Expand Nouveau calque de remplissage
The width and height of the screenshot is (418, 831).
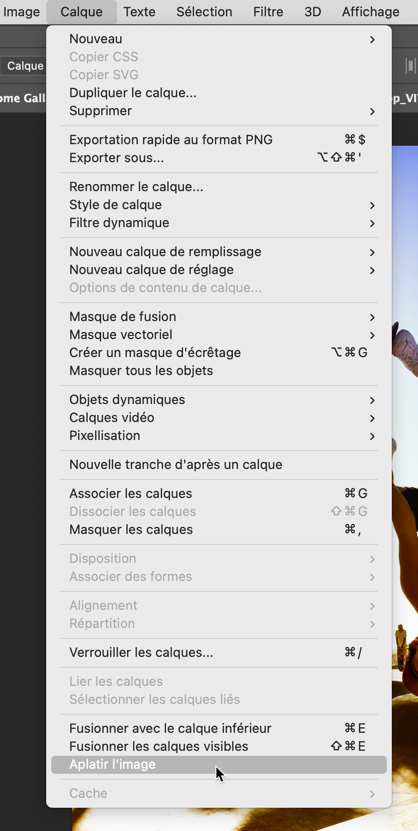pos(219,251)
